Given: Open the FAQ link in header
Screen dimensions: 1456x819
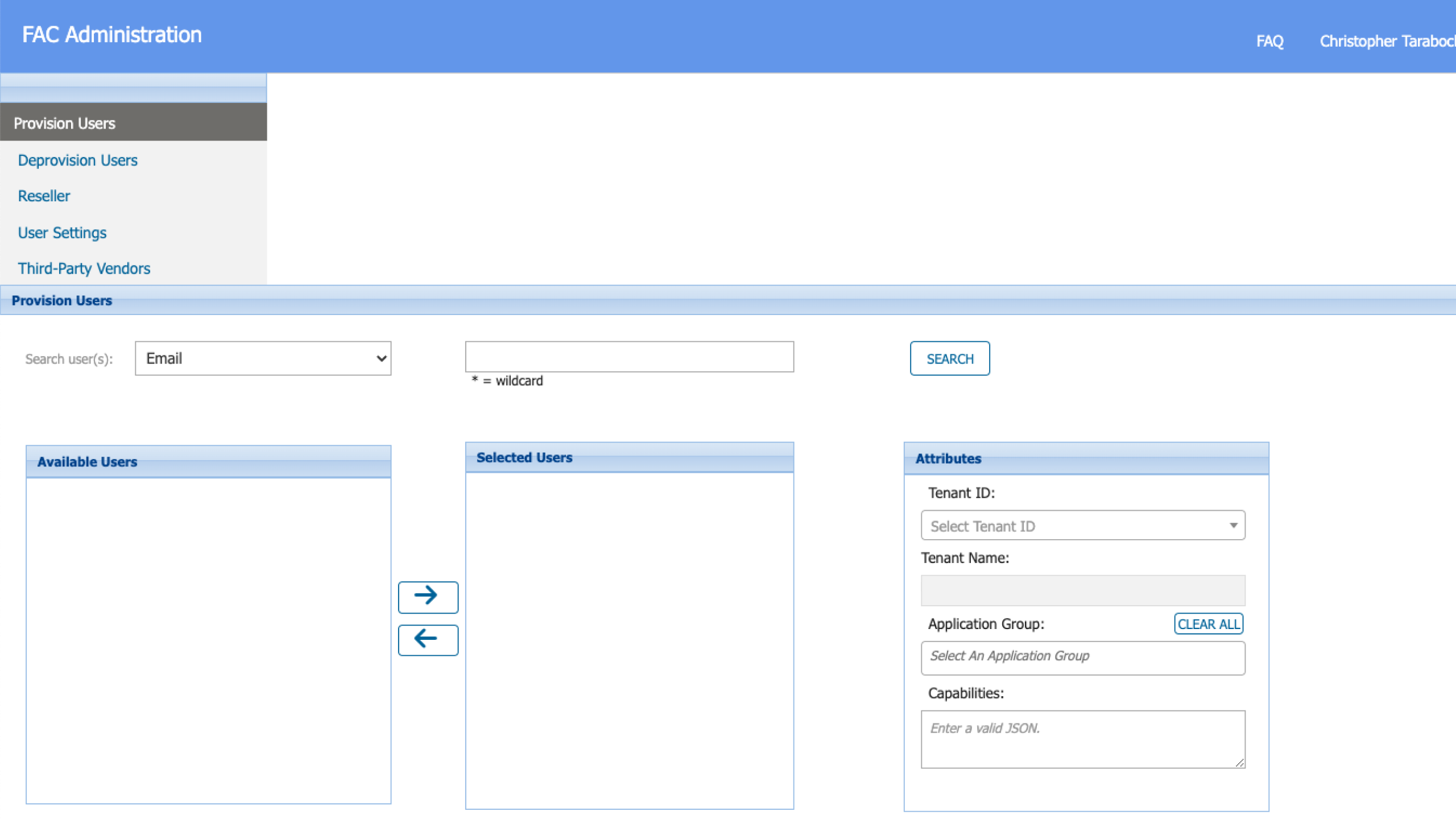Looking at the screenshot, I should [x=1269, y=41].
